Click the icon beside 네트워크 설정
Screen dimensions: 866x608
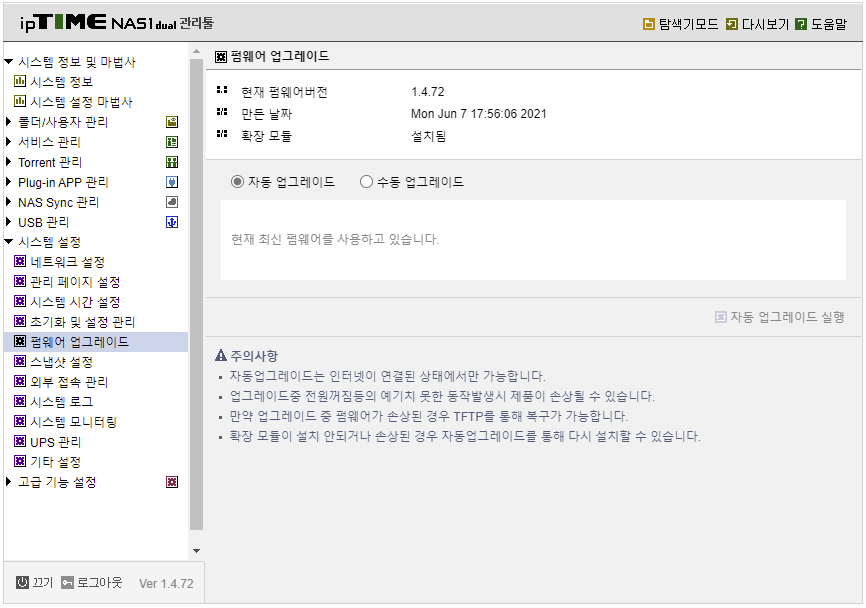[x=20, y=262]
